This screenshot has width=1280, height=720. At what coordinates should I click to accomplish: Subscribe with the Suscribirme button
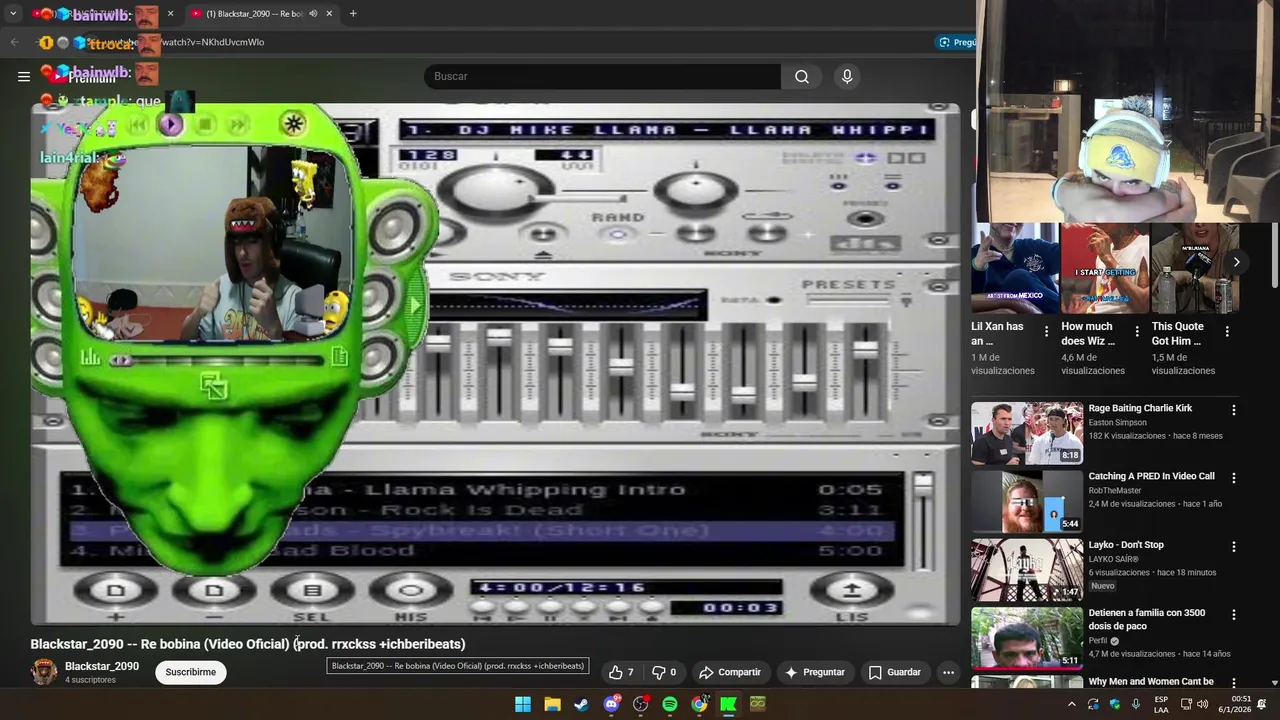190,672
